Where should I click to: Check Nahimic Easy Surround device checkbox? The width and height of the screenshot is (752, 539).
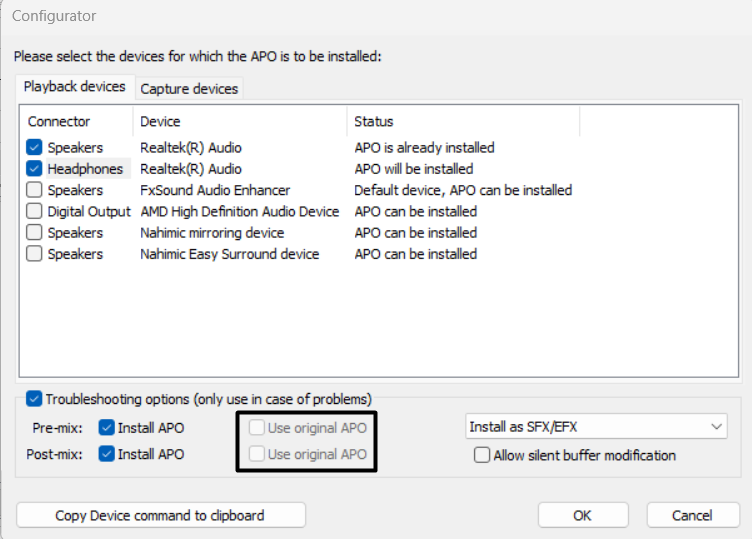(x=34, y=254)
